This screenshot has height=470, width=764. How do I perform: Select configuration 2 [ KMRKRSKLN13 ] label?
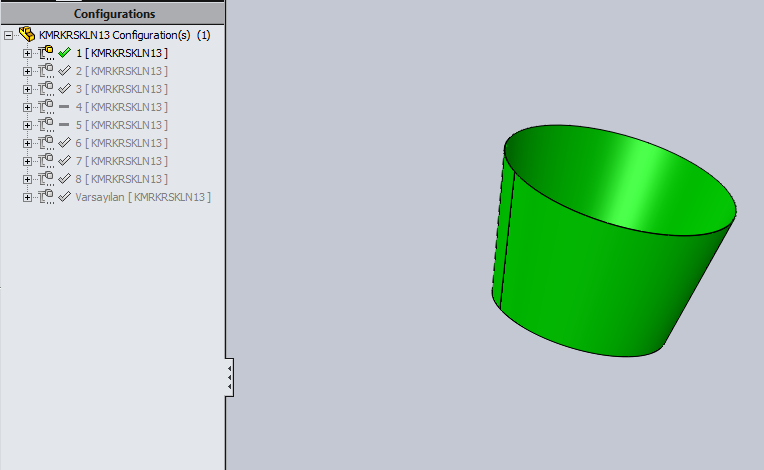(122, 71)
